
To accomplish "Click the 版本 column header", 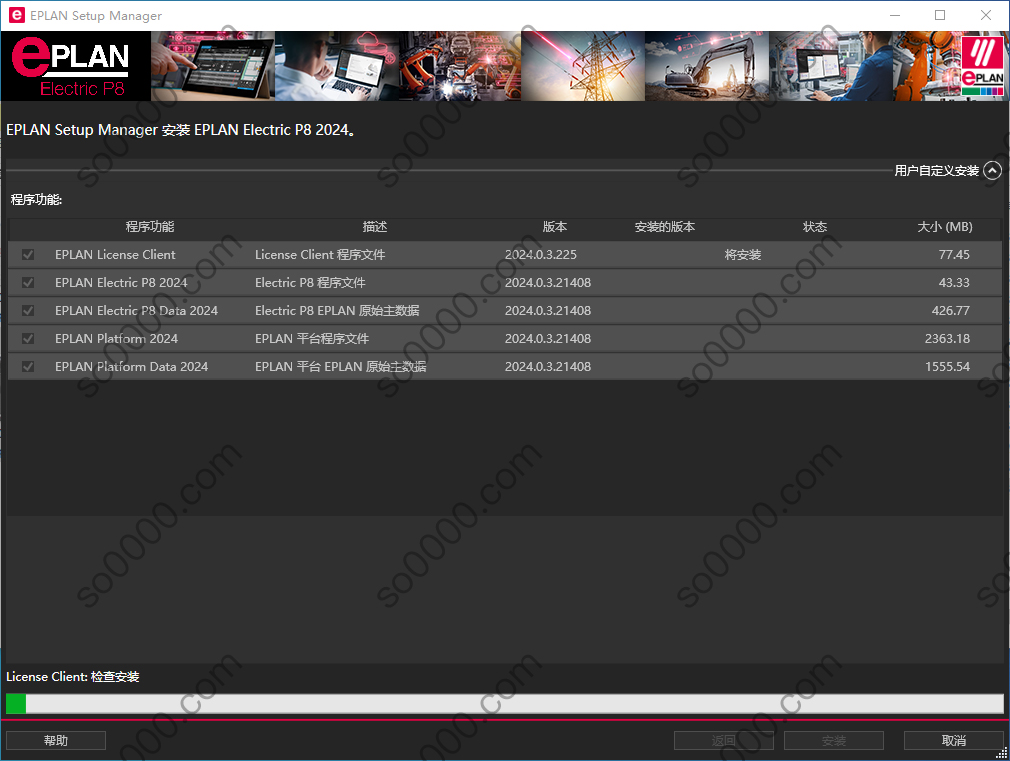I will pos(555,227).
